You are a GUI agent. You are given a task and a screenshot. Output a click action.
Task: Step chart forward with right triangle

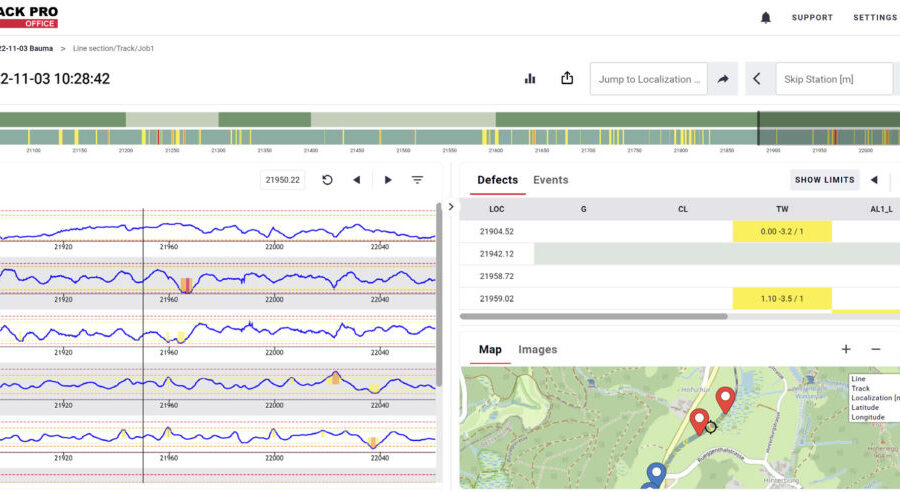click(x=388, y=180)
